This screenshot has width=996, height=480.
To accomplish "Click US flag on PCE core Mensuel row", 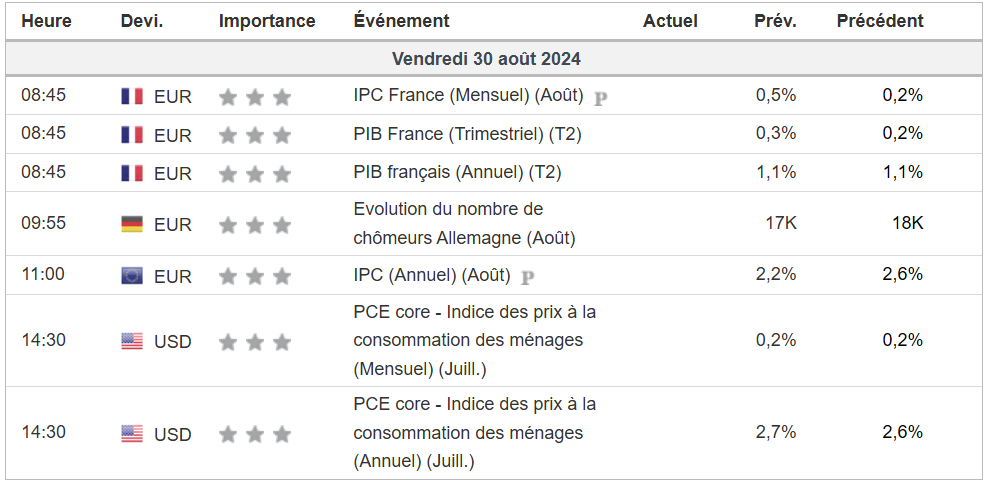I will [132, 341].
